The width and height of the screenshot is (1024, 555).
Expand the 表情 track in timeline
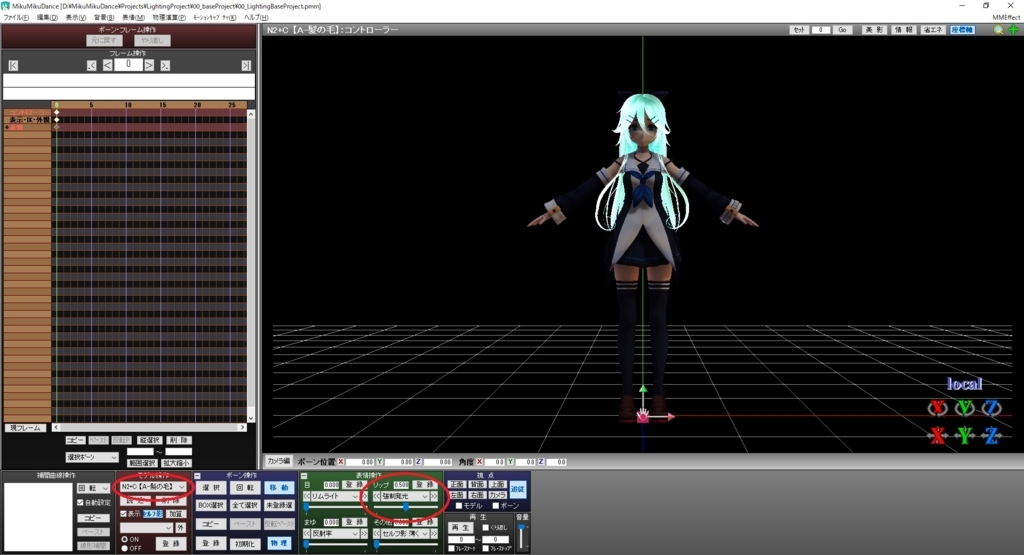[x=7, y=127]
